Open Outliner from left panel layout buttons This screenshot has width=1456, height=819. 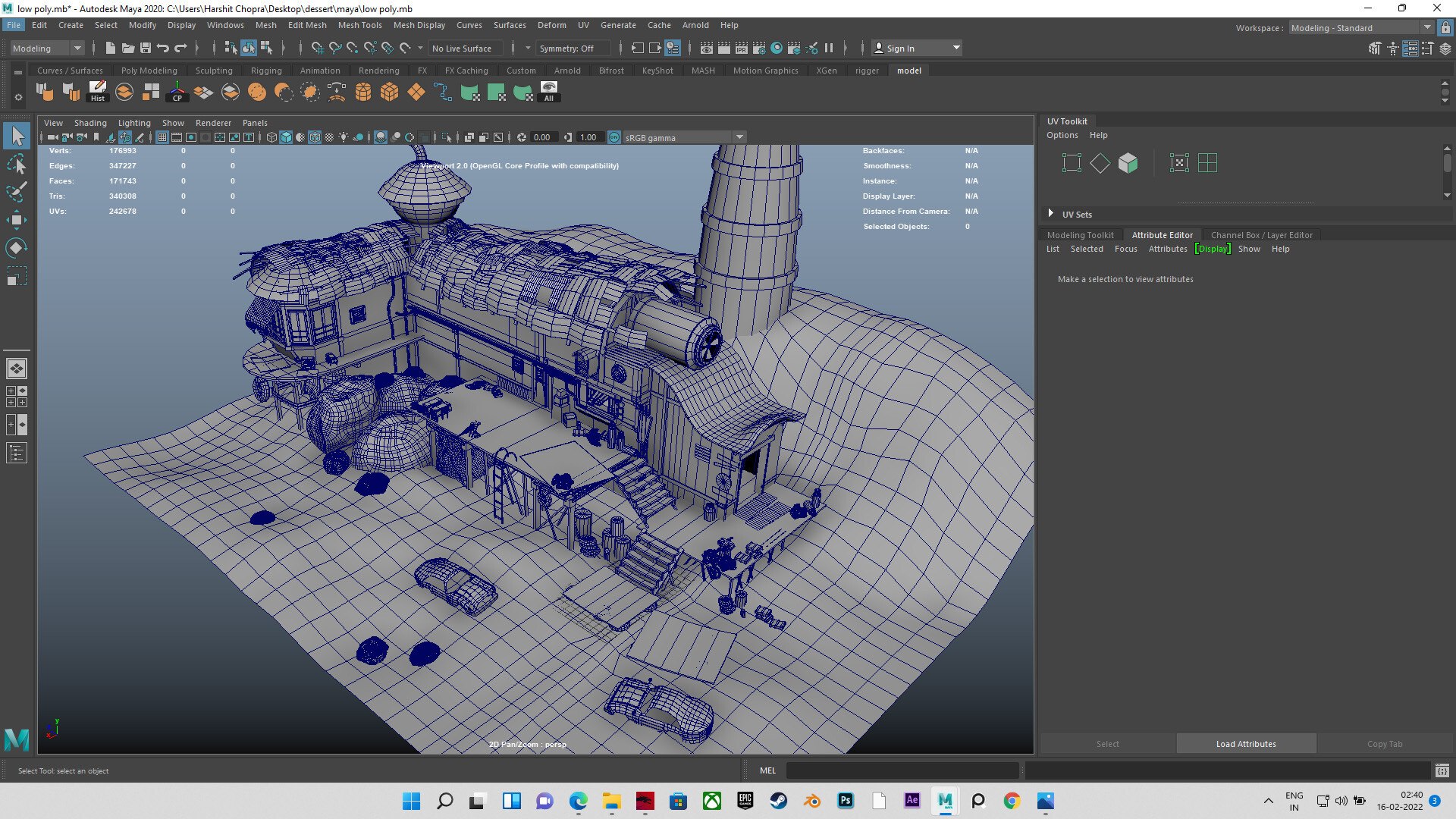pos(17,453)
